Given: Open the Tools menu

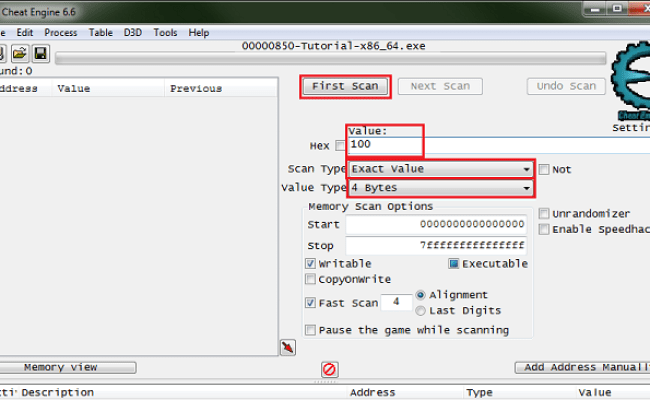Looking at the screenshot, I should pyautogui.click(x=165, y=32).
